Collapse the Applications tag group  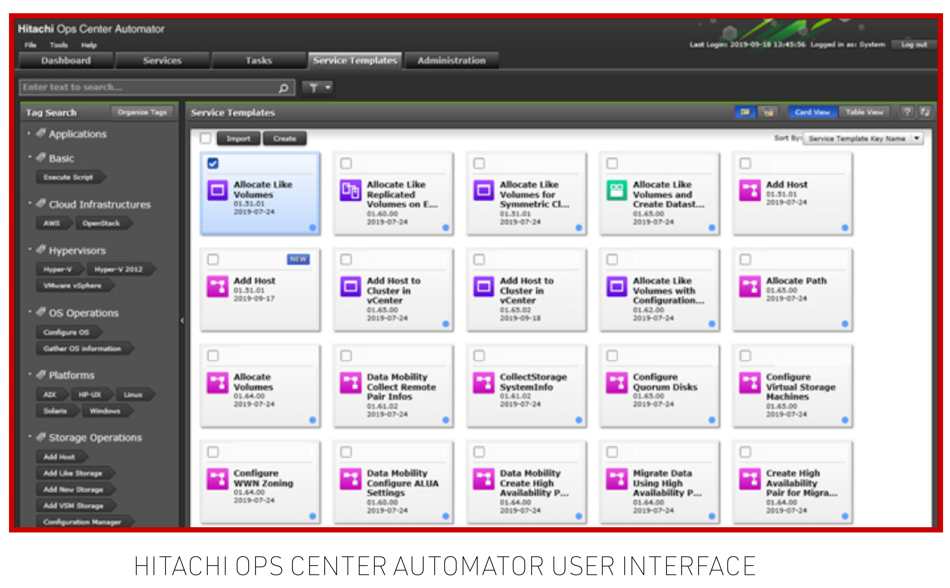click(x=29, y=133)
